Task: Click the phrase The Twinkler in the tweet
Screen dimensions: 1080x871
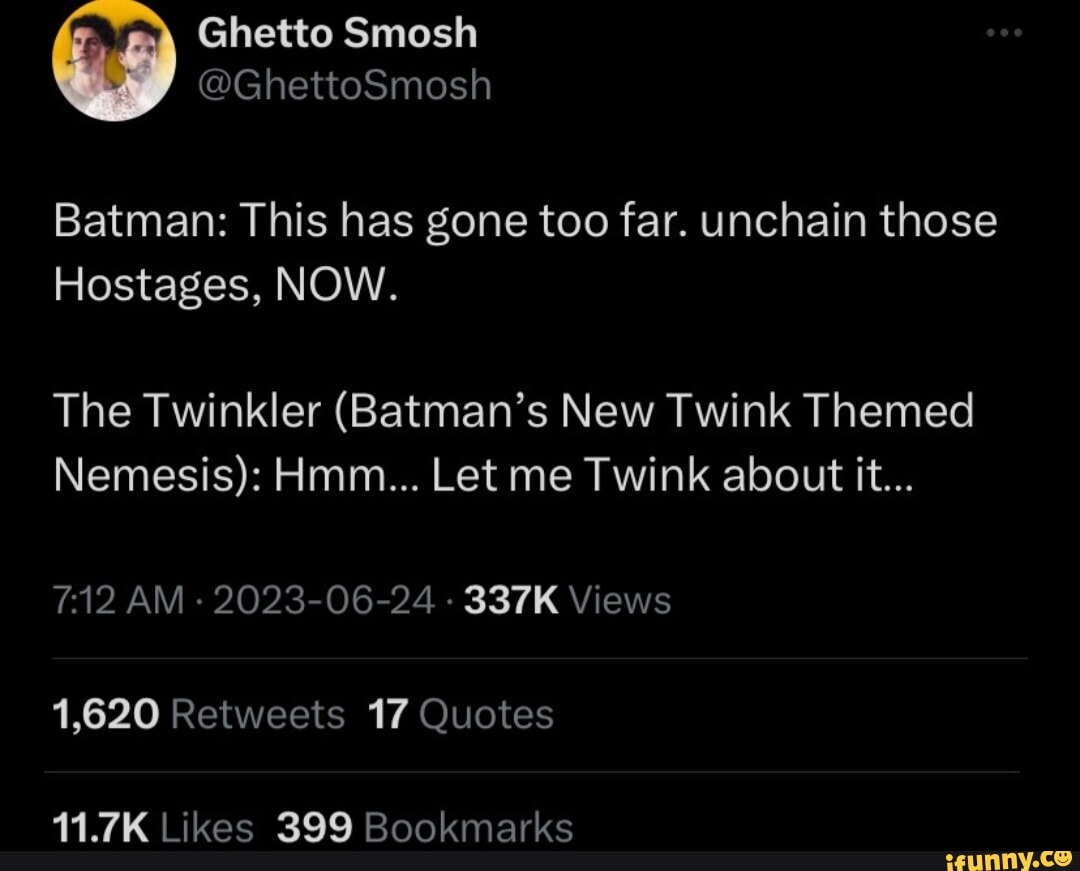Action: 155,410
